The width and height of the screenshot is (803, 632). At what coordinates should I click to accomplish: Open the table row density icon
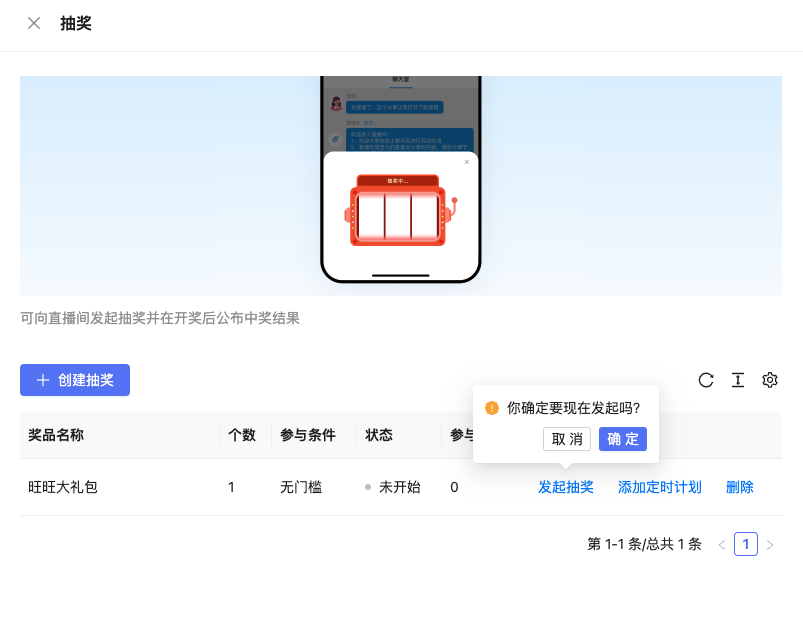tap(738, 380)
